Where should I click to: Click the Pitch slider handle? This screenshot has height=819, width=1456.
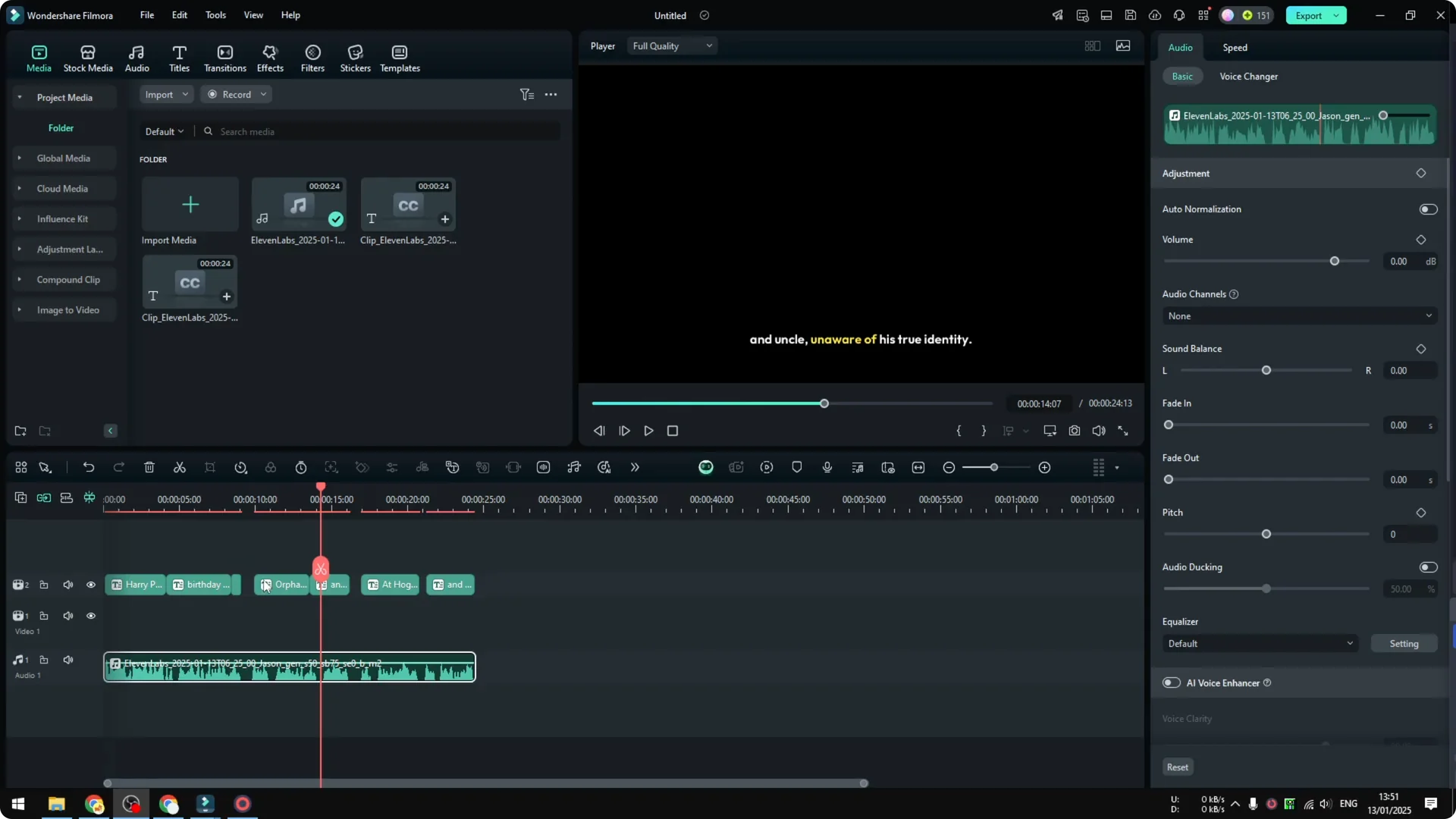click(x=1266, y=535)
